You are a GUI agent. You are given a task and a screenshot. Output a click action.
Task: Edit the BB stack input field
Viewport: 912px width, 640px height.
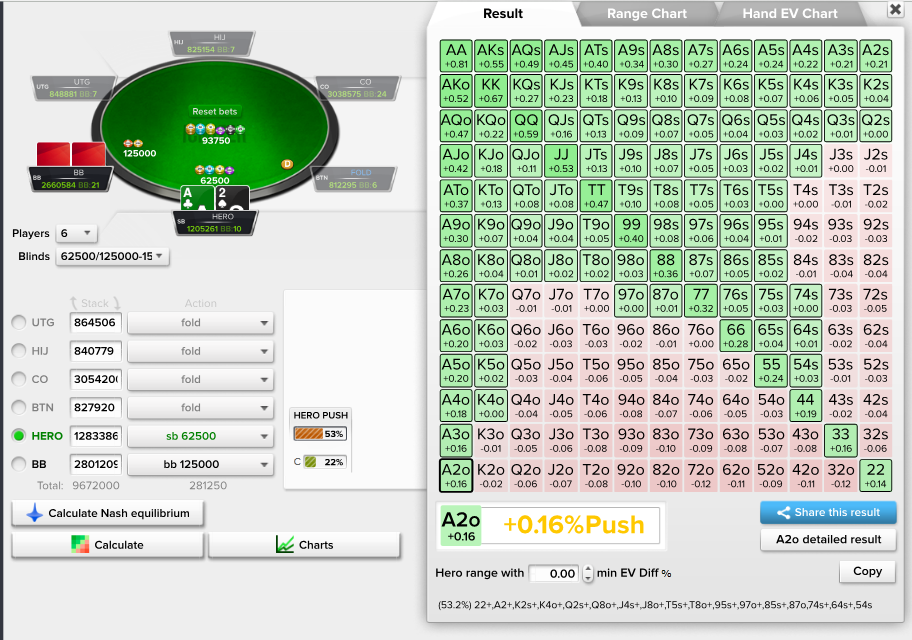point(95,464)
